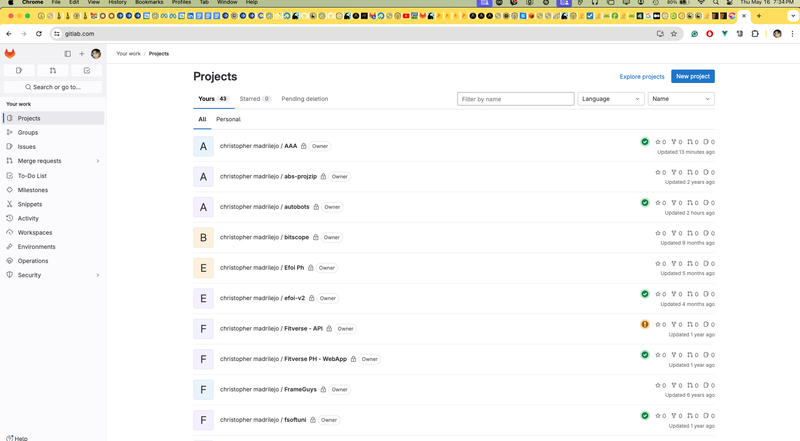The height and width of the screenshot is (441, 800).
Task: Switch to the Personal tab
Action: [x=228, y=119]
